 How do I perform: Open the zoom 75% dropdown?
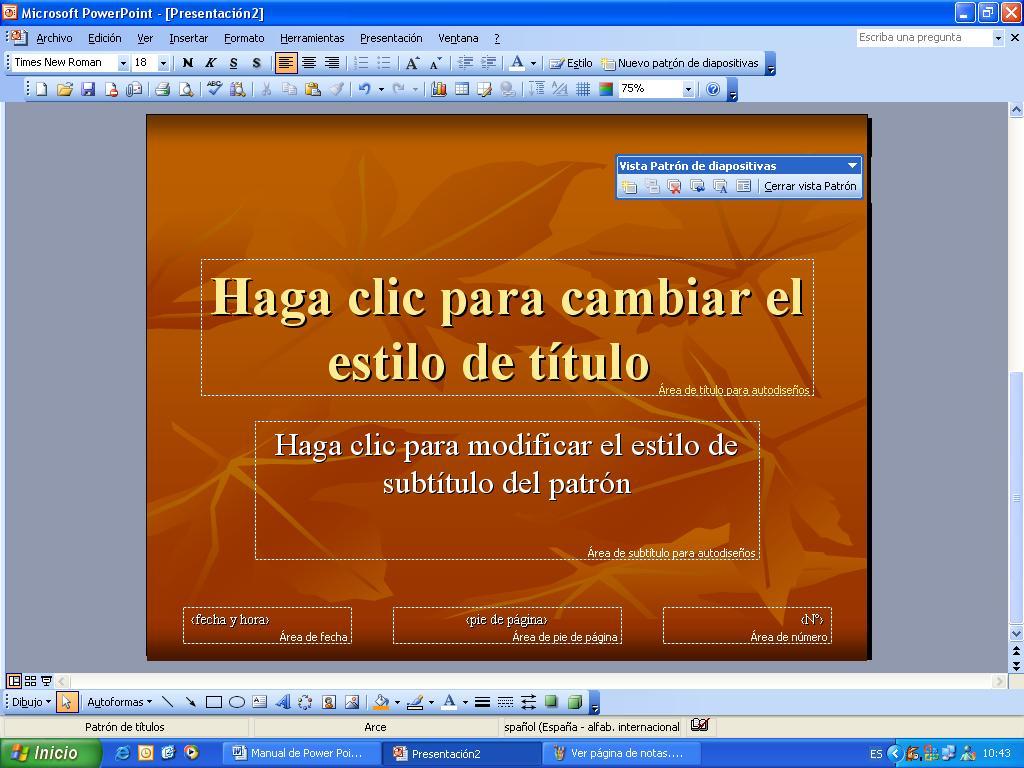click(688, 89)
